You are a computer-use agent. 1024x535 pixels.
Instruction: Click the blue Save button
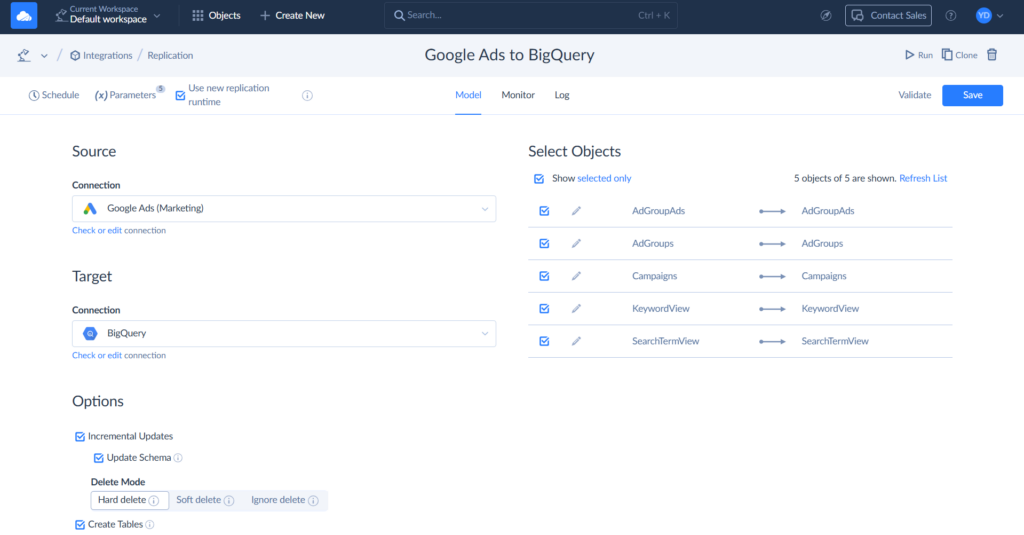(972, 95)
